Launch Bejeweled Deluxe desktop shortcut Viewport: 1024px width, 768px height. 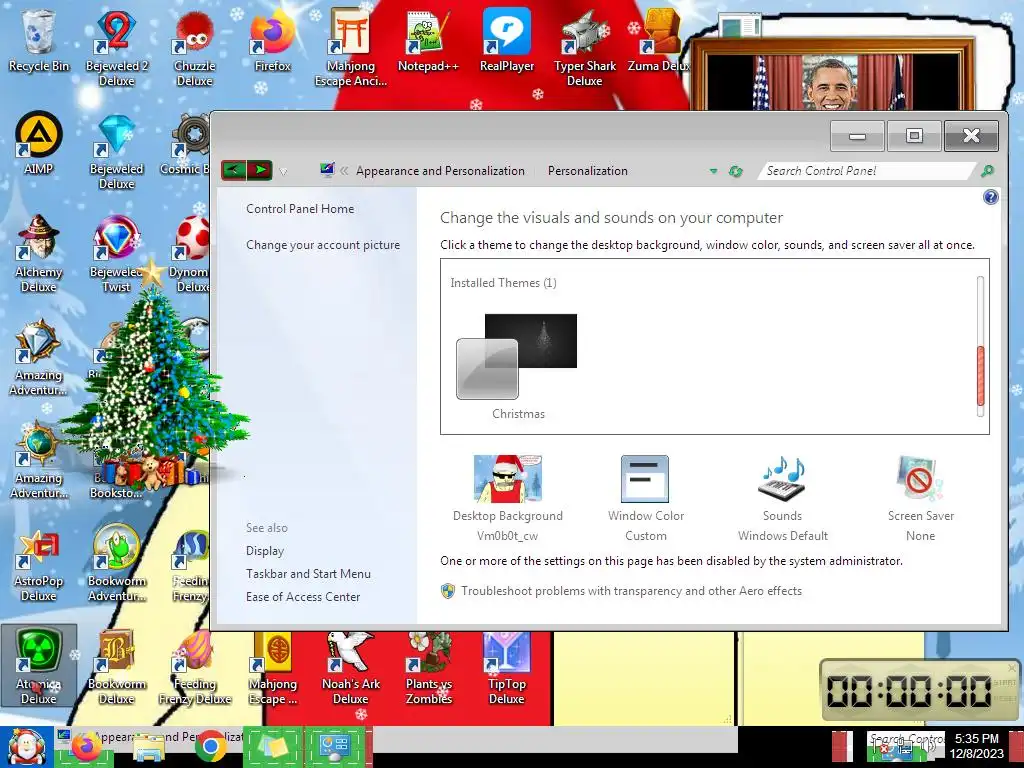tap(116, 152)
